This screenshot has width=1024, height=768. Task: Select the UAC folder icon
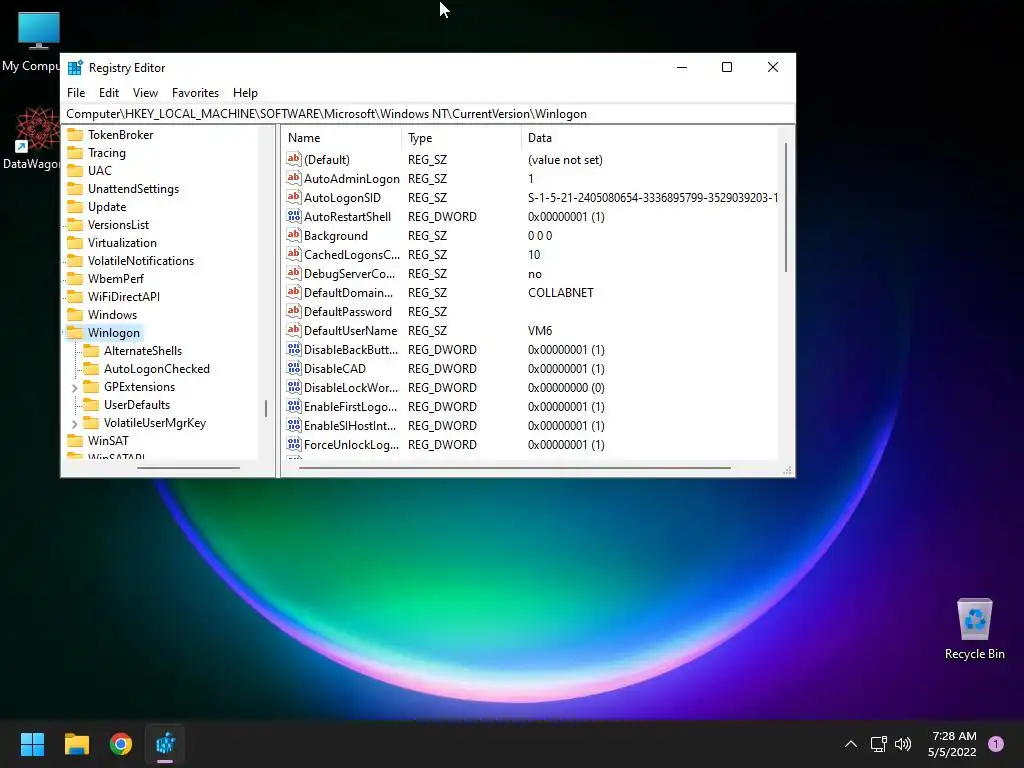76,170
